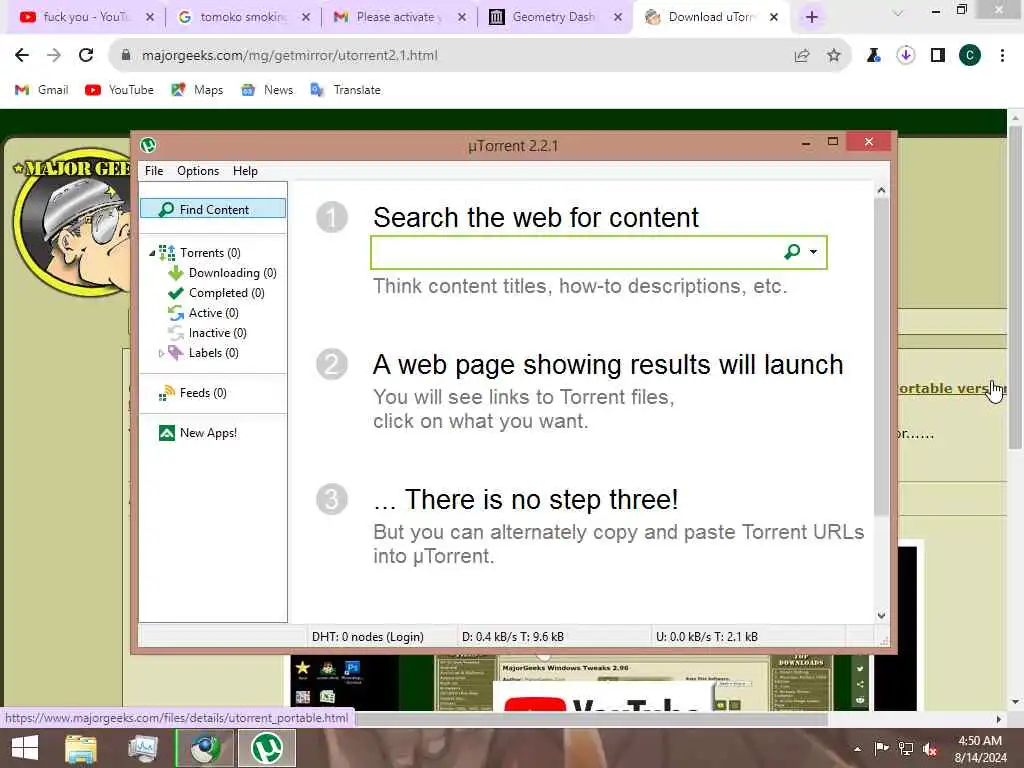Viewport: 1024px width, 768px height.
Task: Select Feeds (0) in sidebar
Action: pyautogui.click(x=203, y=393)
